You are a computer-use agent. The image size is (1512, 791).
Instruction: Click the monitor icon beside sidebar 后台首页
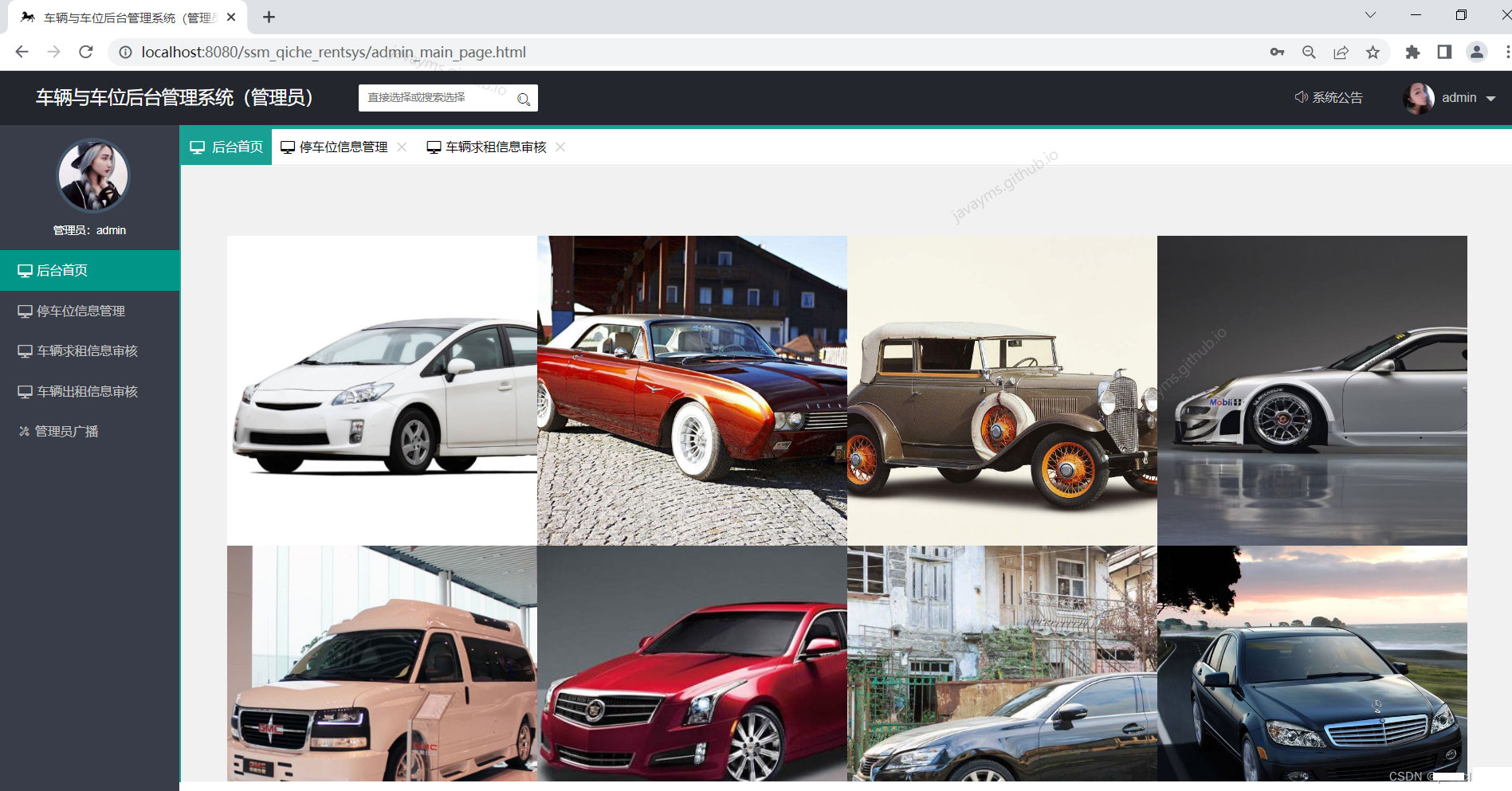[x=25, y=271]
